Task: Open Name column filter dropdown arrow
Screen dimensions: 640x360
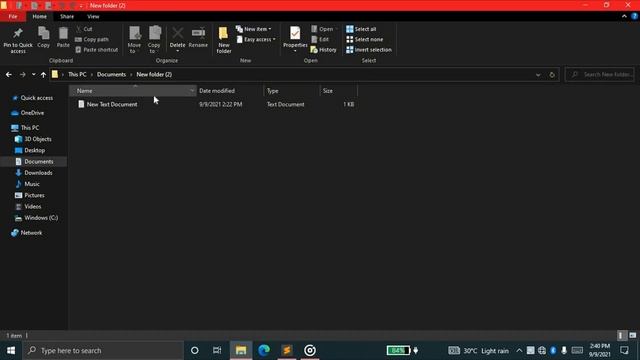Action: [192, 91]
